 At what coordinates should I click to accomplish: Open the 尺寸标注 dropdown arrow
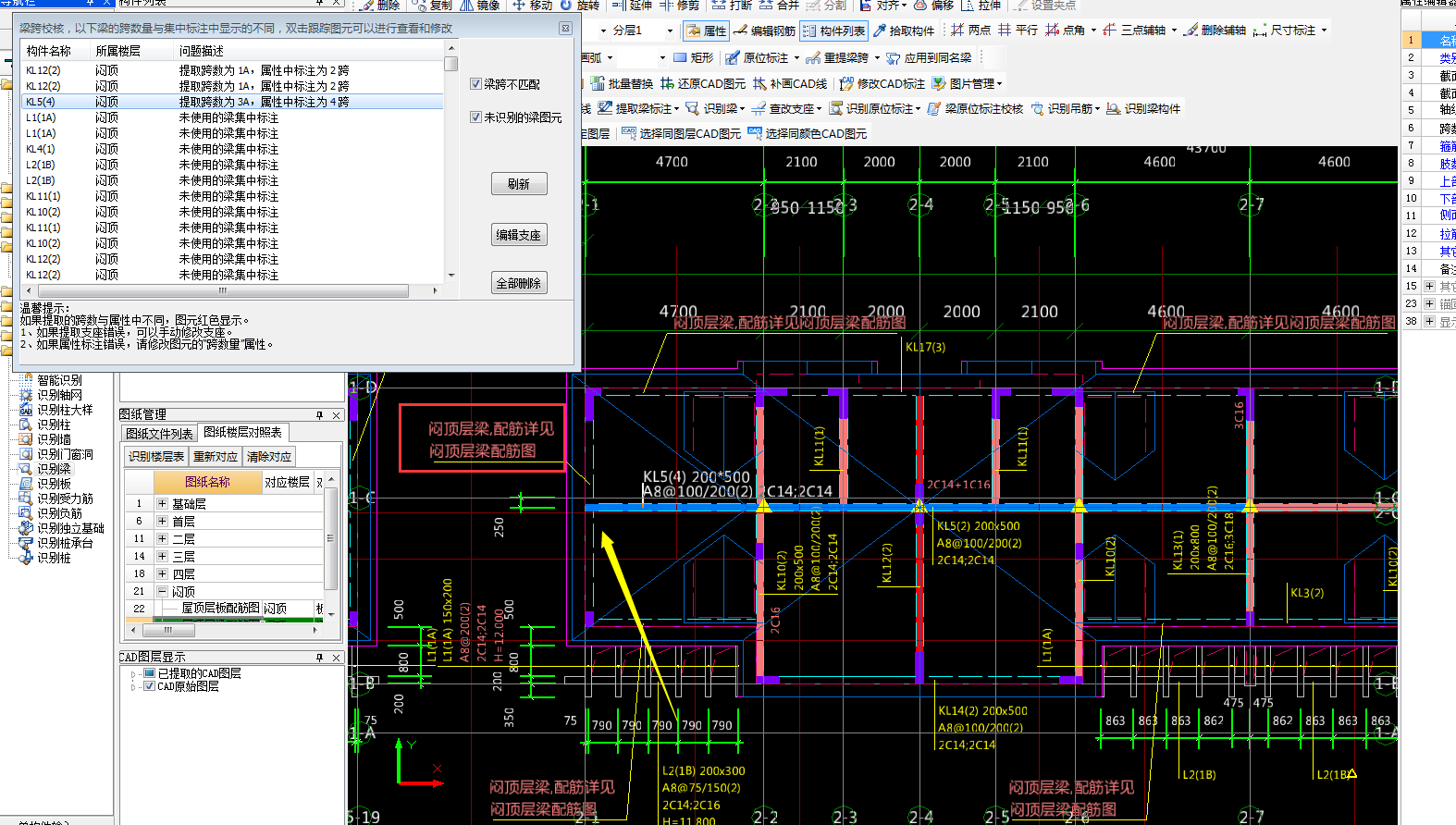1324,31
